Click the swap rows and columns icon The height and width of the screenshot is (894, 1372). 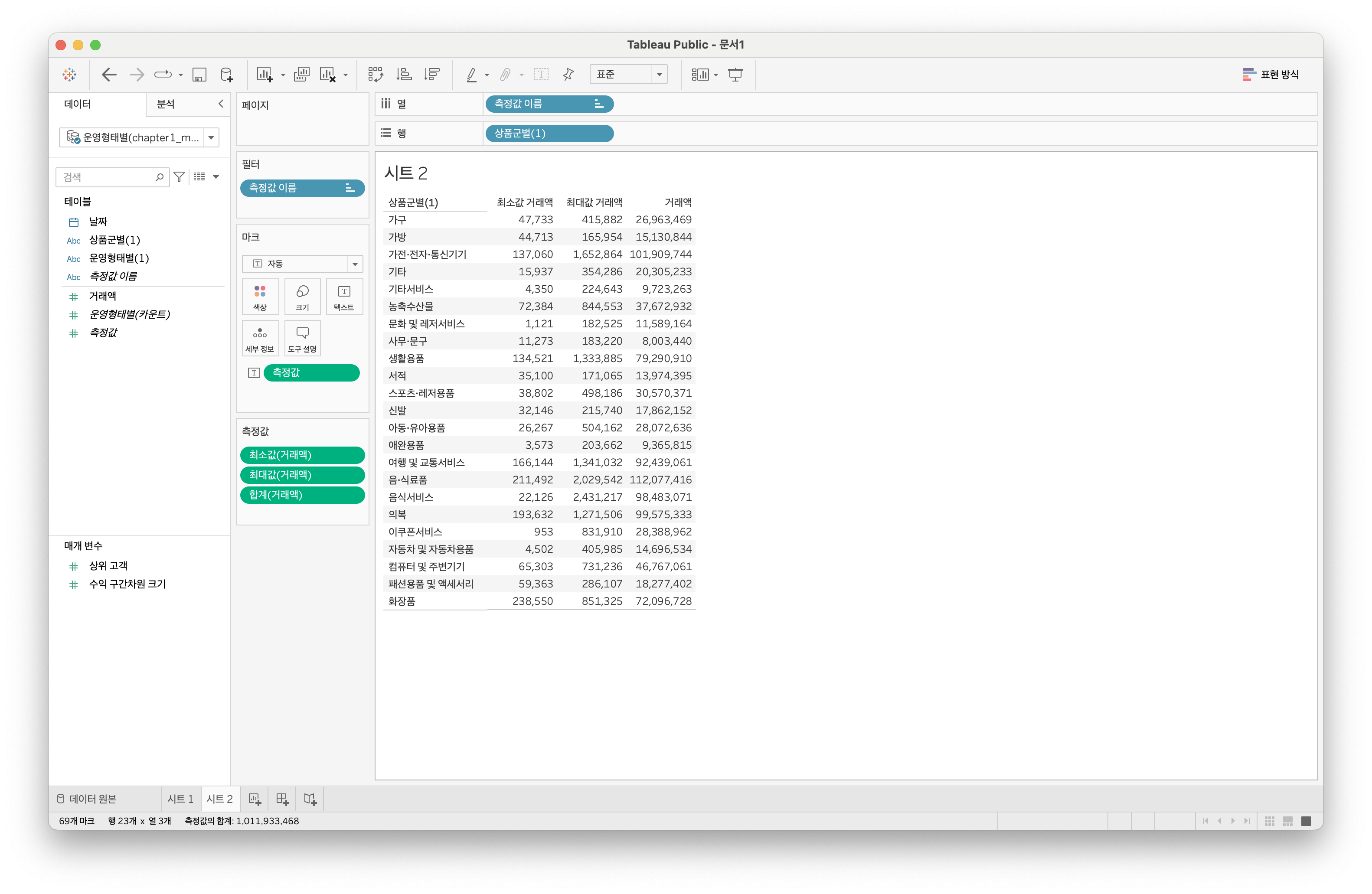pos(376,75)
